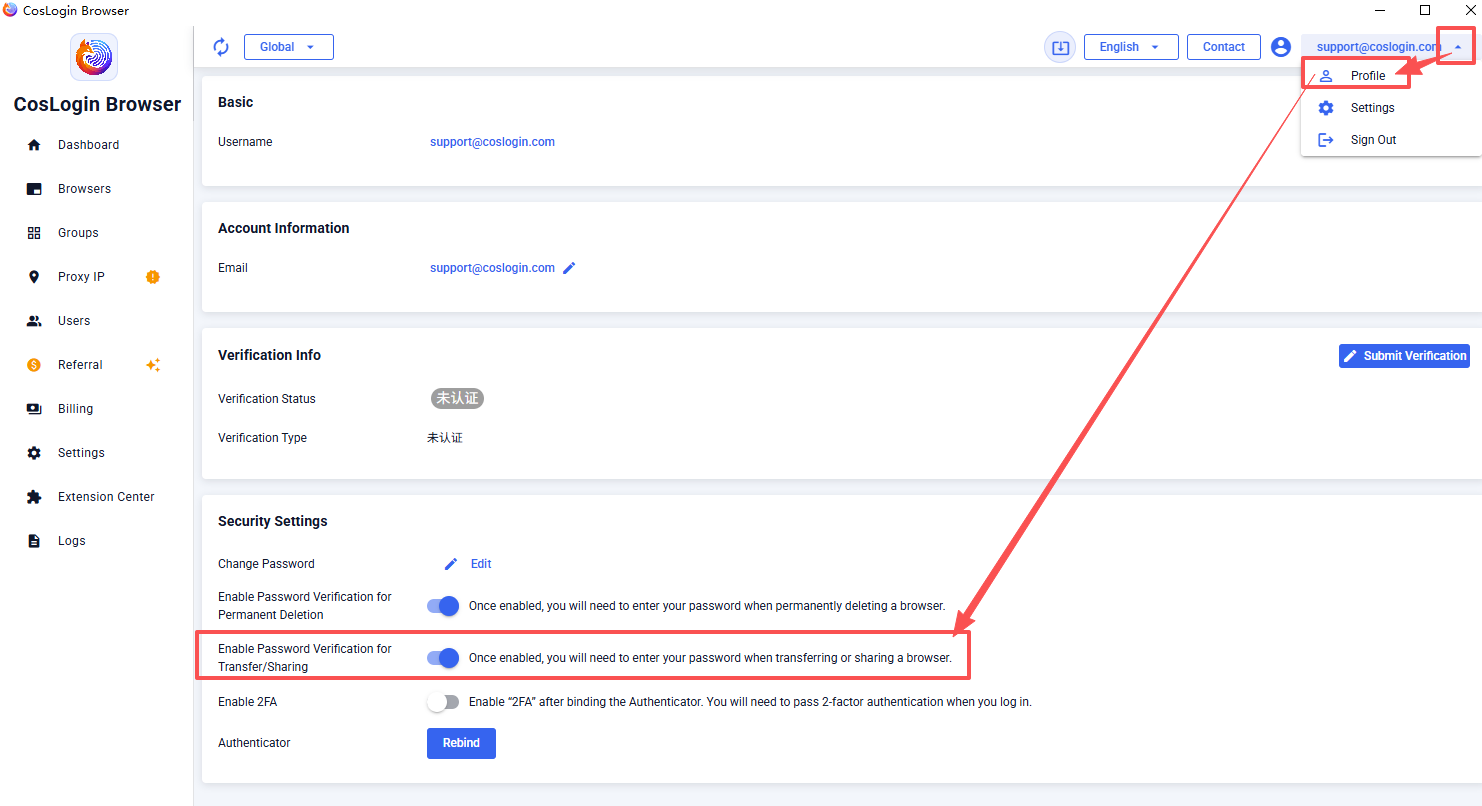Click the Groups grid icon
This screenshot has width=1482, height=806.
pyautogui.click(x=34, y=233)
